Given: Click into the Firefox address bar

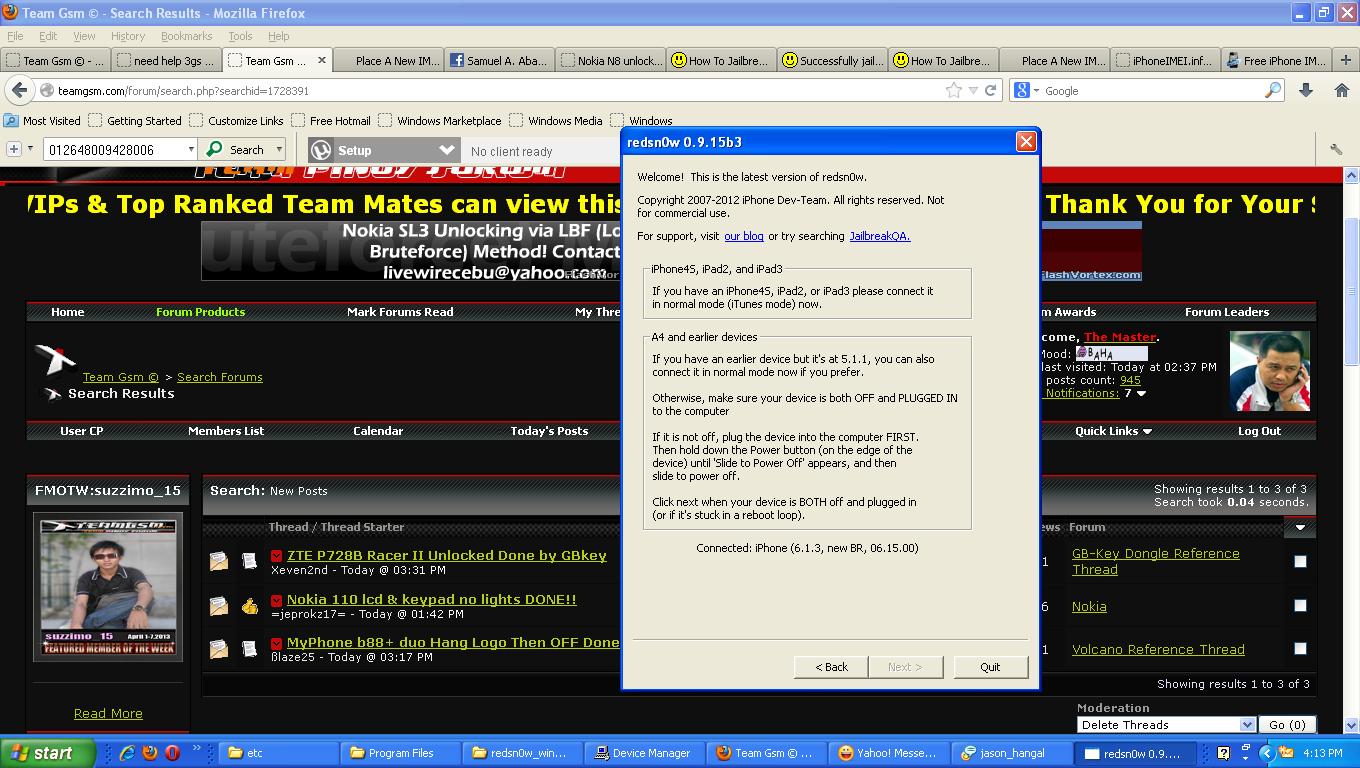Looking at the screenshot, I should coord(500,91).
